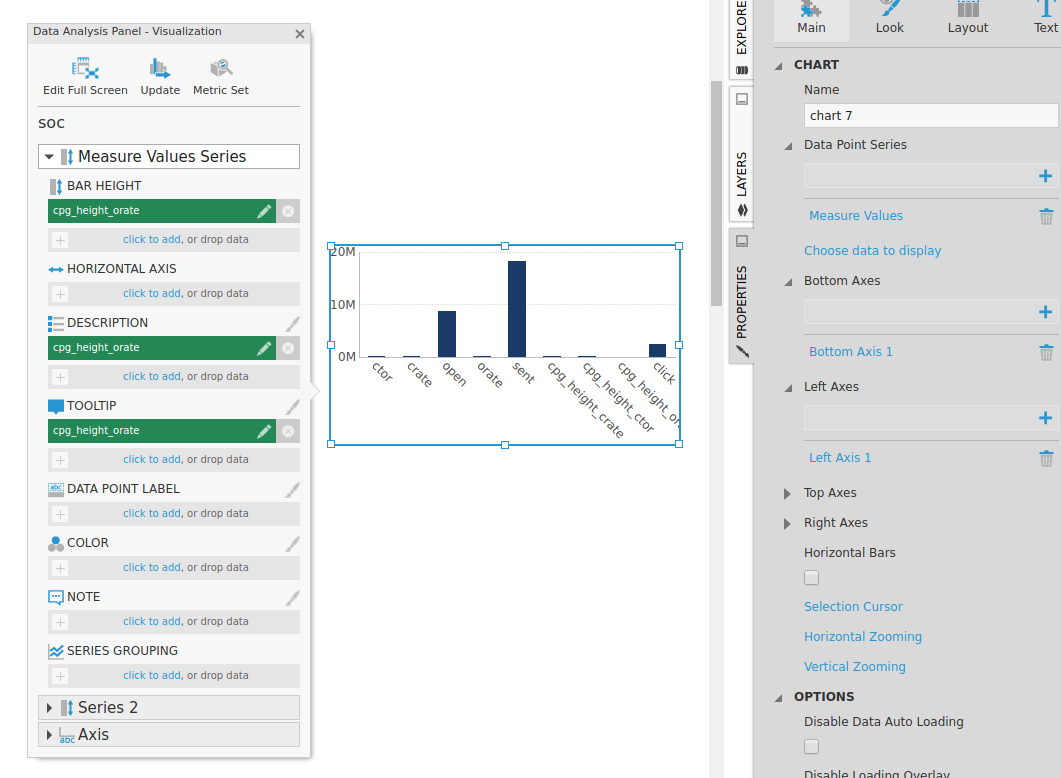Expand the Series 2 section

point(49,708)
